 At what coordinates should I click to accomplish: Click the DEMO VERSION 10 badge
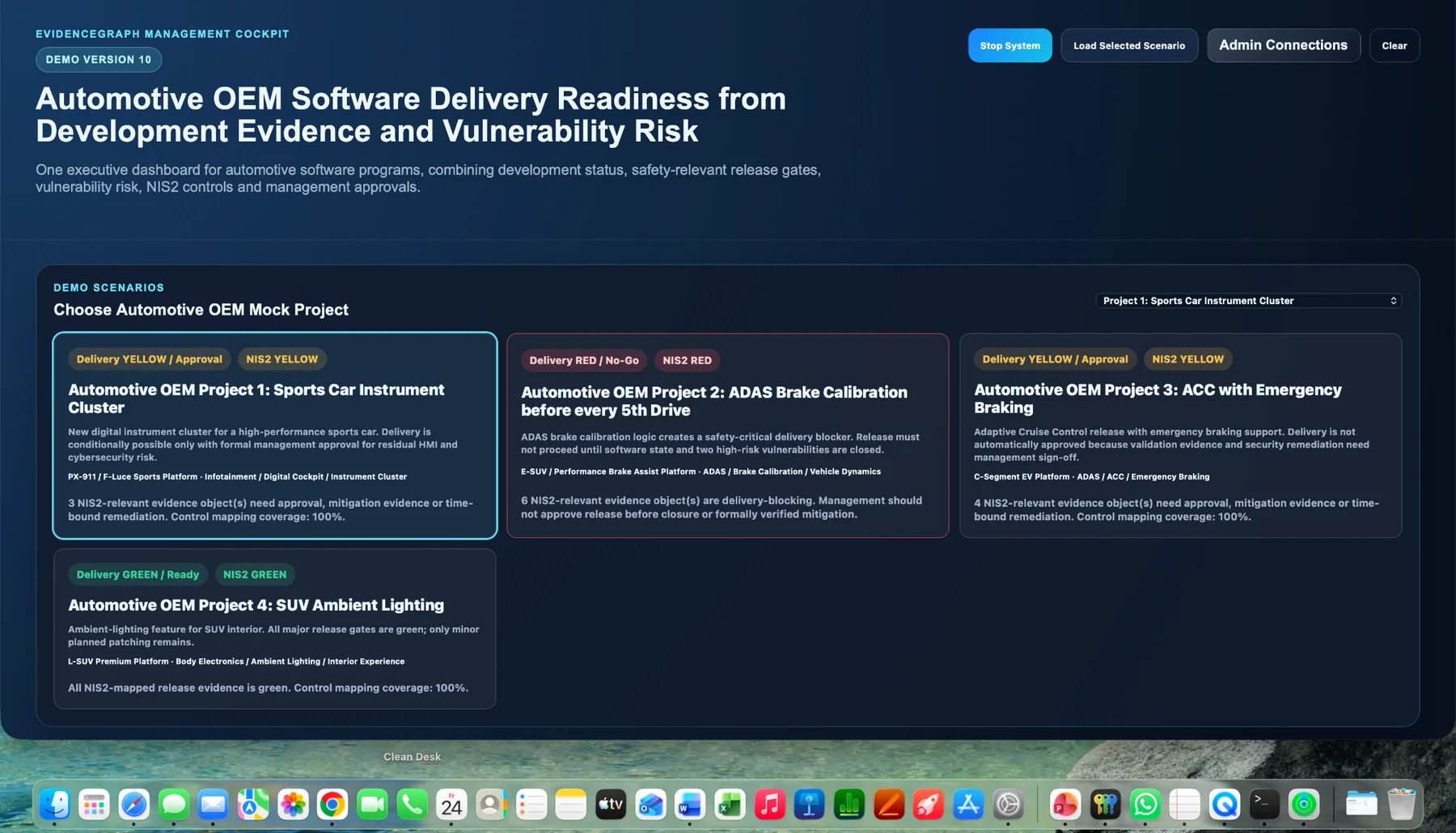(x=99, y=60)
